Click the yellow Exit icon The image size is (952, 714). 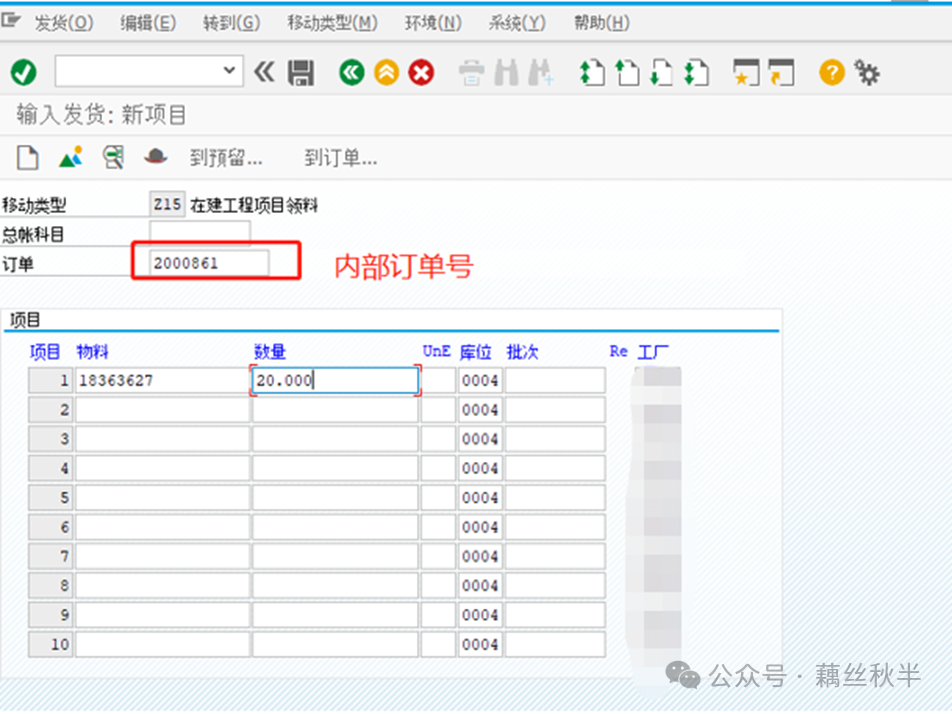tap(387, 72)
